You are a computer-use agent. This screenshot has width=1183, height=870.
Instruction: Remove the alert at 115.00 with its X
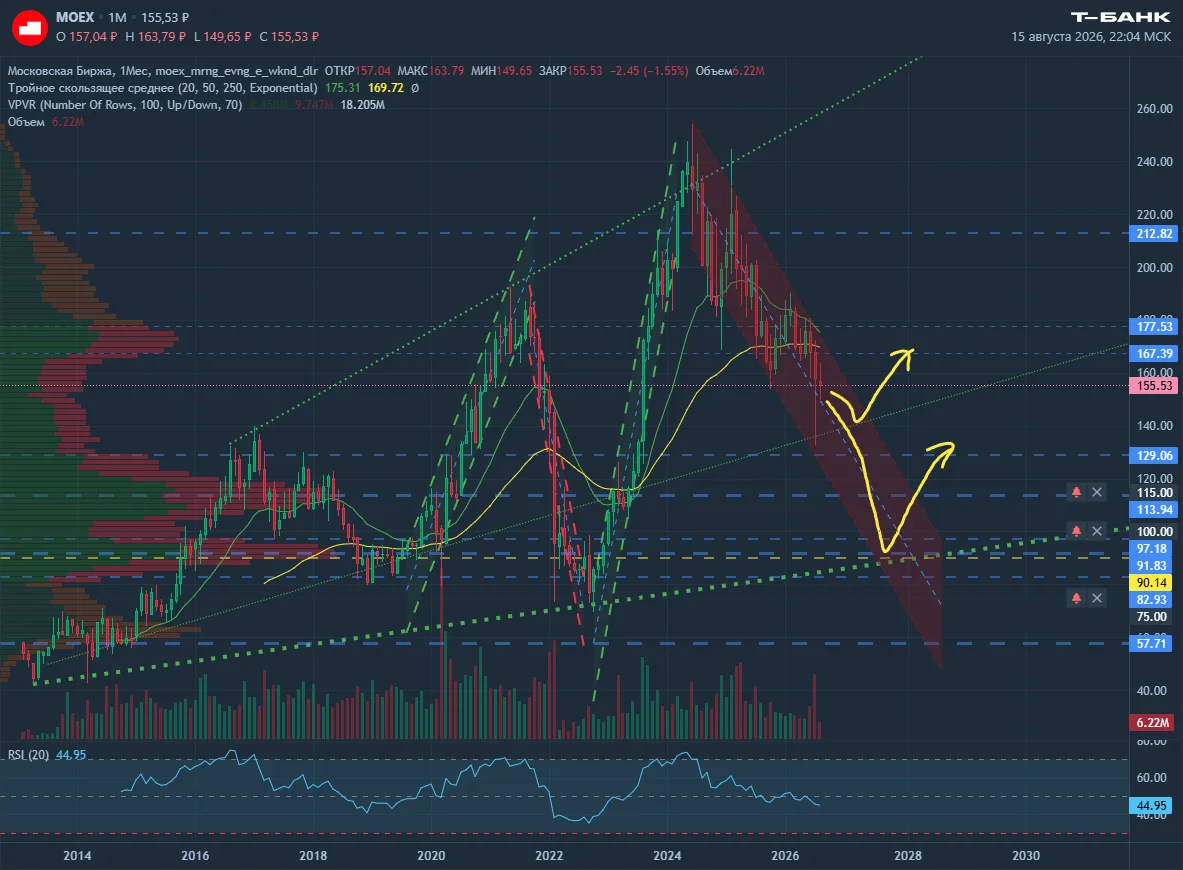point(1097,493)
